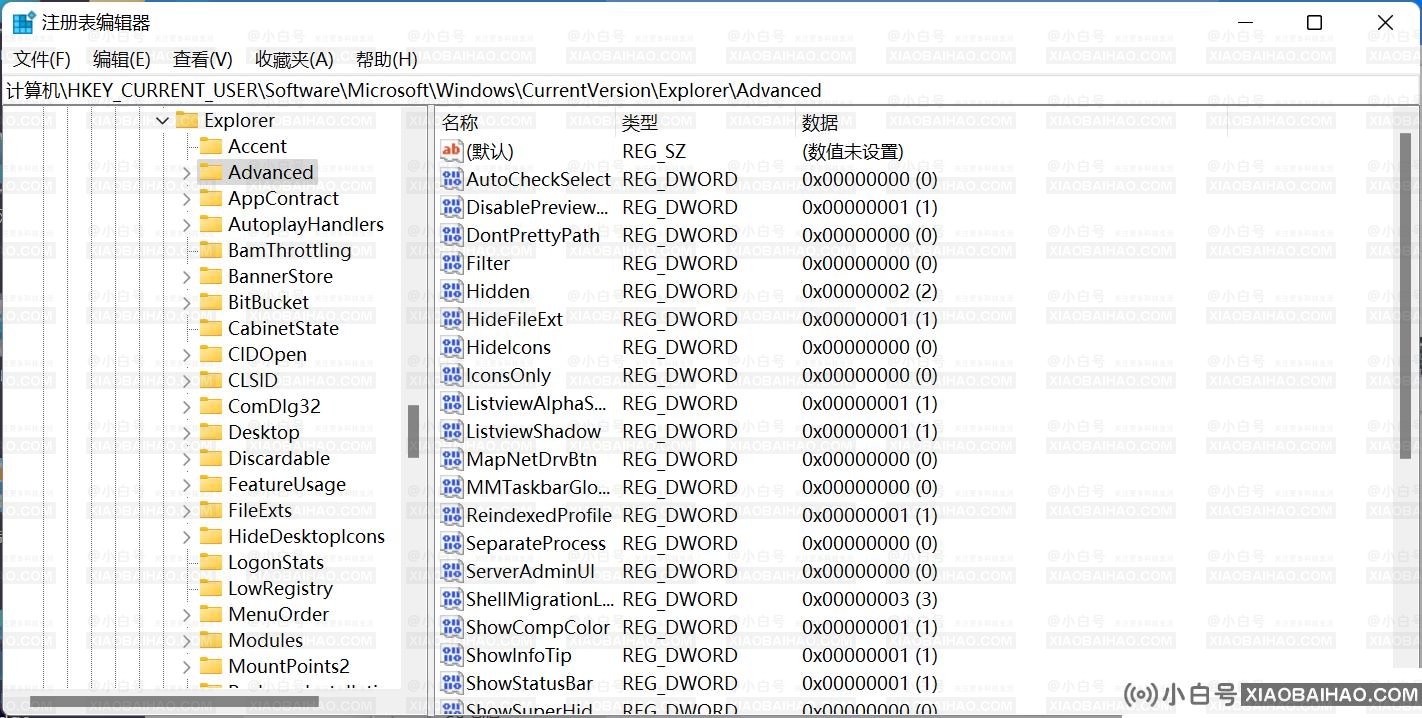The height and width of the screenshot is (718, 1422).
Task: Open the 收藏夹(A) menu
Action: 294,59
